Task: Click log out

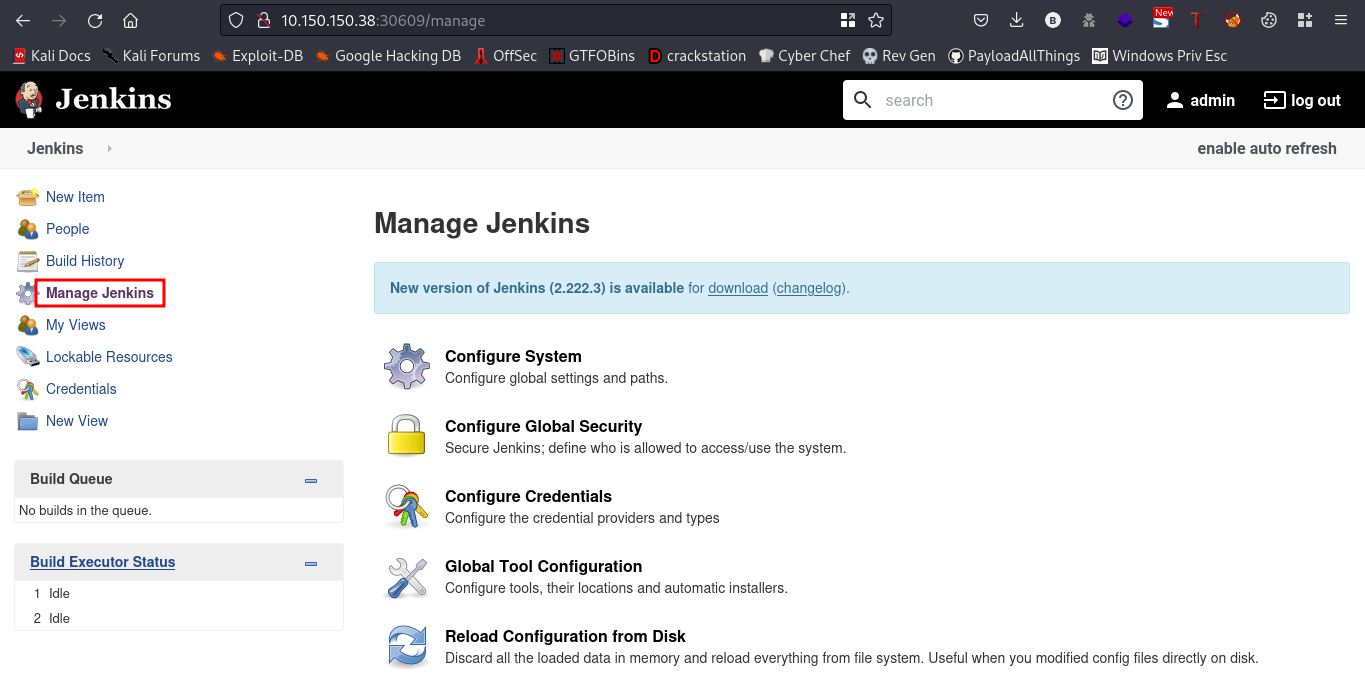Action: click(x=1302, y=100)
